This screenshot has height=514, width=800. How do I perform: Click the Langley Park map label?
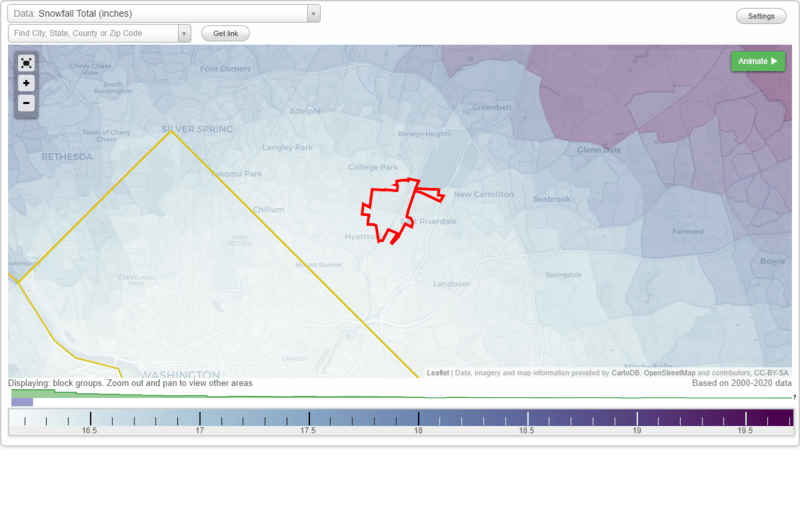[287, 147]
